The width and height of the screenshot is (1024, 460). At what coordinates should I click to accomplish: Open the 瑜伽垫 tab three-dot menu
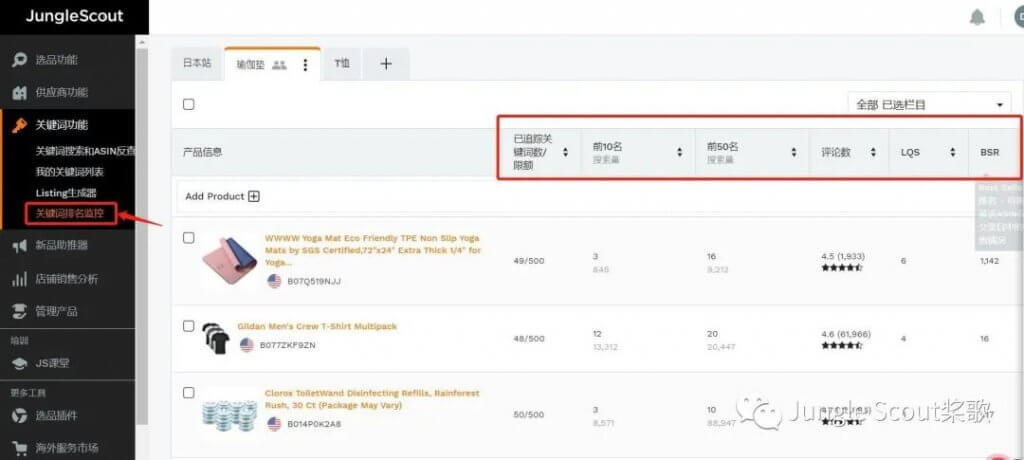click(x=305, y=65)
